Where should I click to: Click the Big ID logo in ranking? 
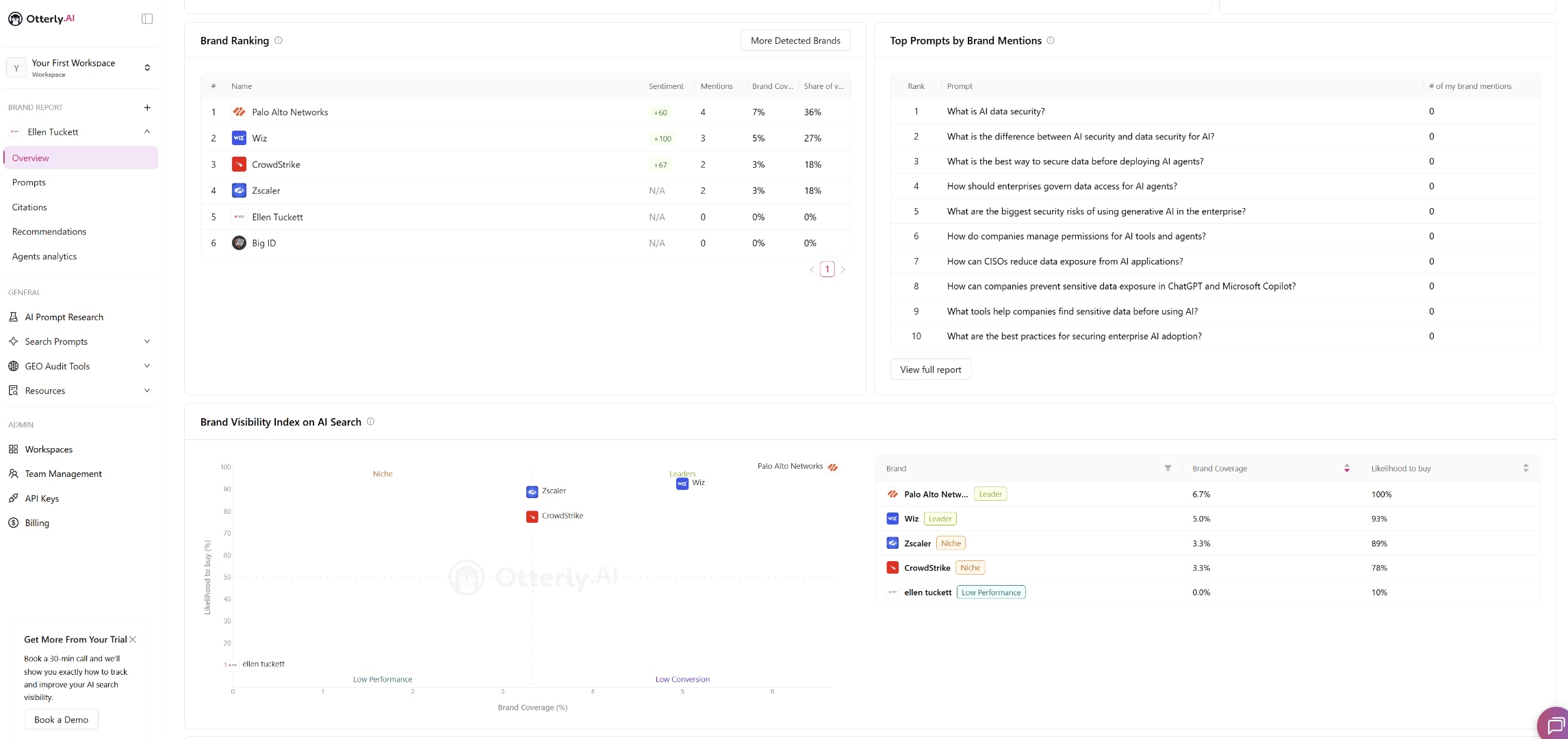239,243
